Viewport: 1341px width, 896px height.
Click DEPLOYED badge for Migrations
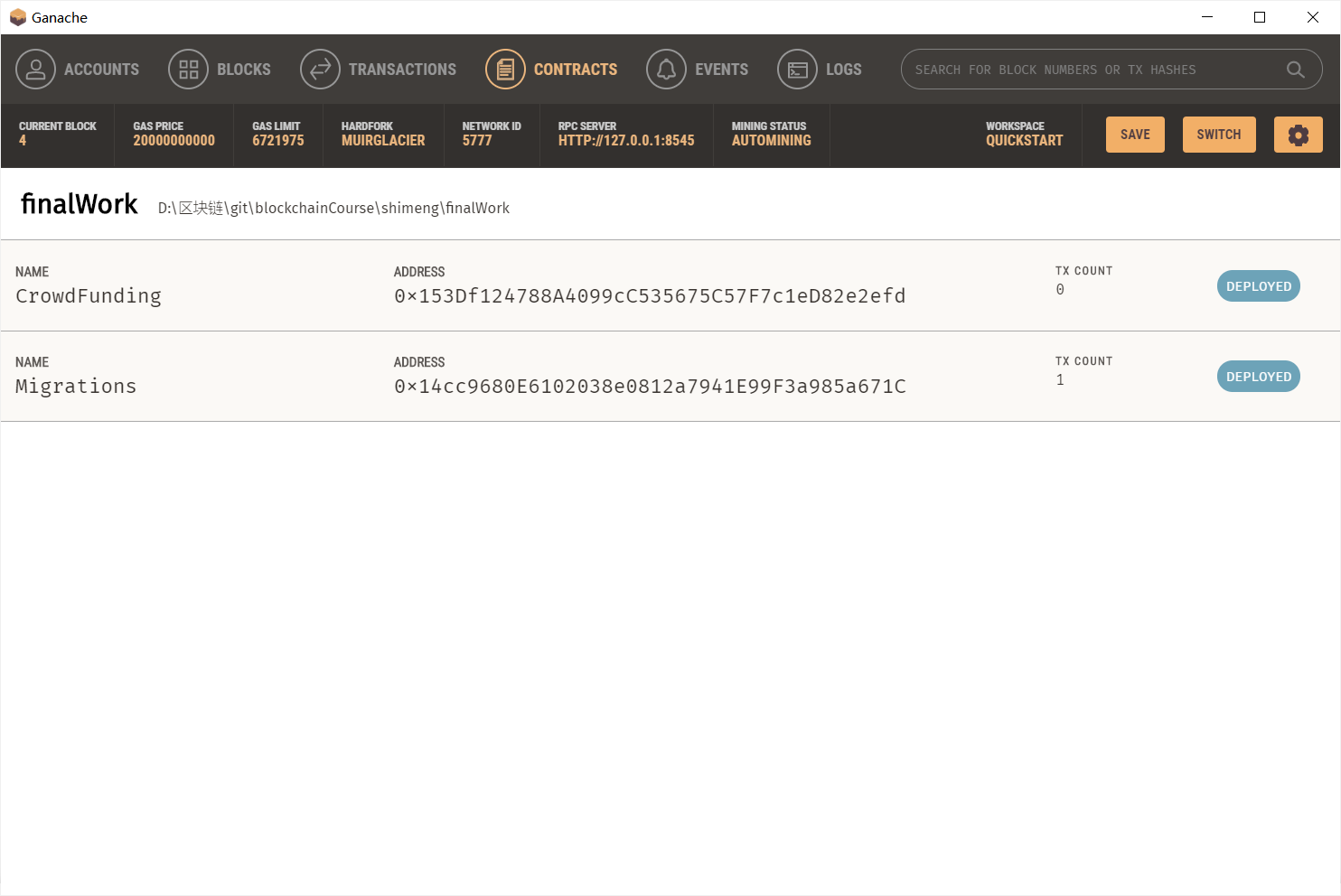coord(1258,377)
